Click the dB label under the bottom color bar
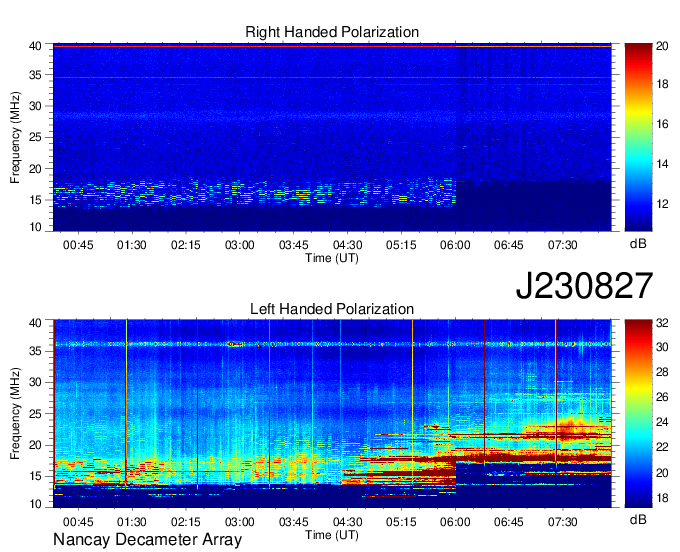 pyautogui.click(x=638, y=519)
